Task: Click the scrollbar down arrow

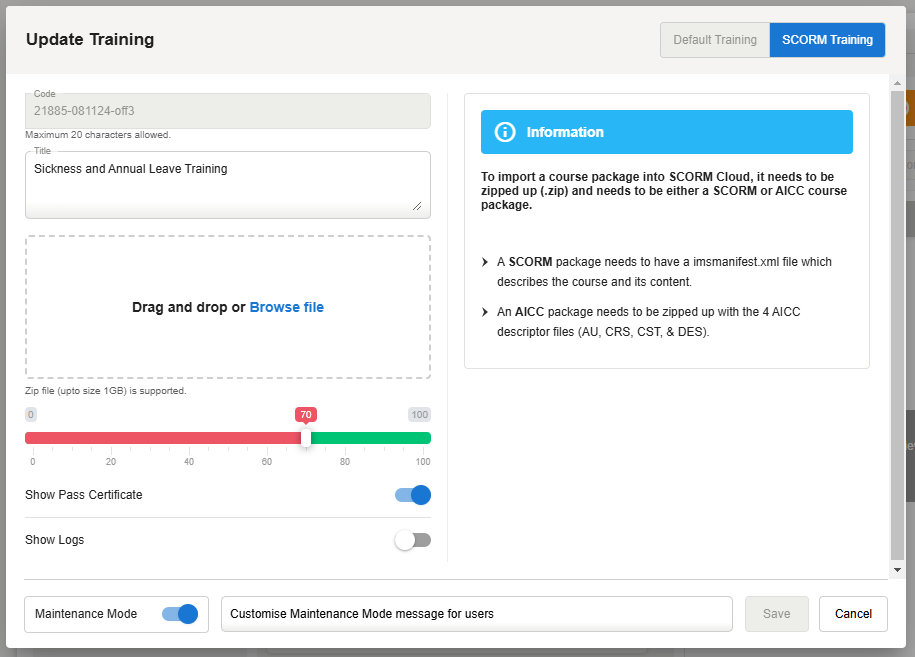Action: [x=897, y=569]
